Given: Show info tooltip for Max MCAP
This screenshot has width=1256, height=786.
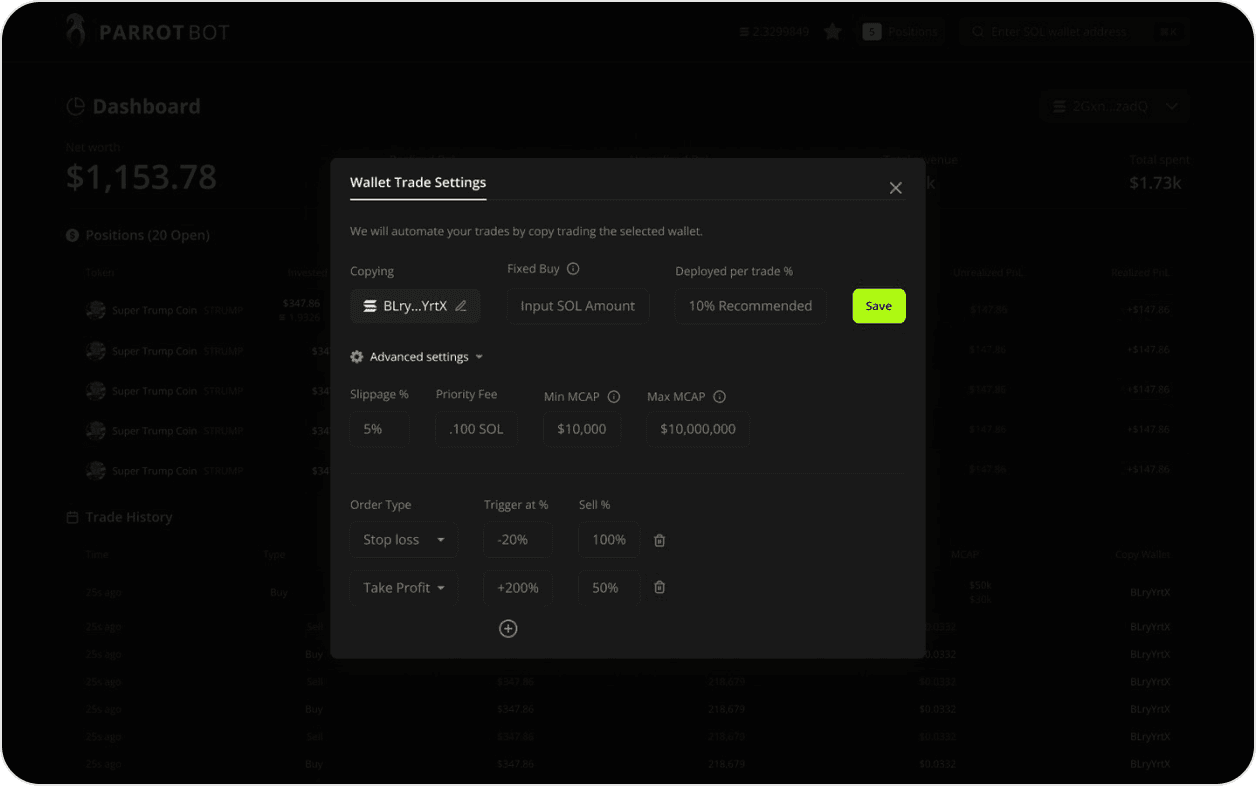Looking at the screenshot, I should click(x=719, y=397).
